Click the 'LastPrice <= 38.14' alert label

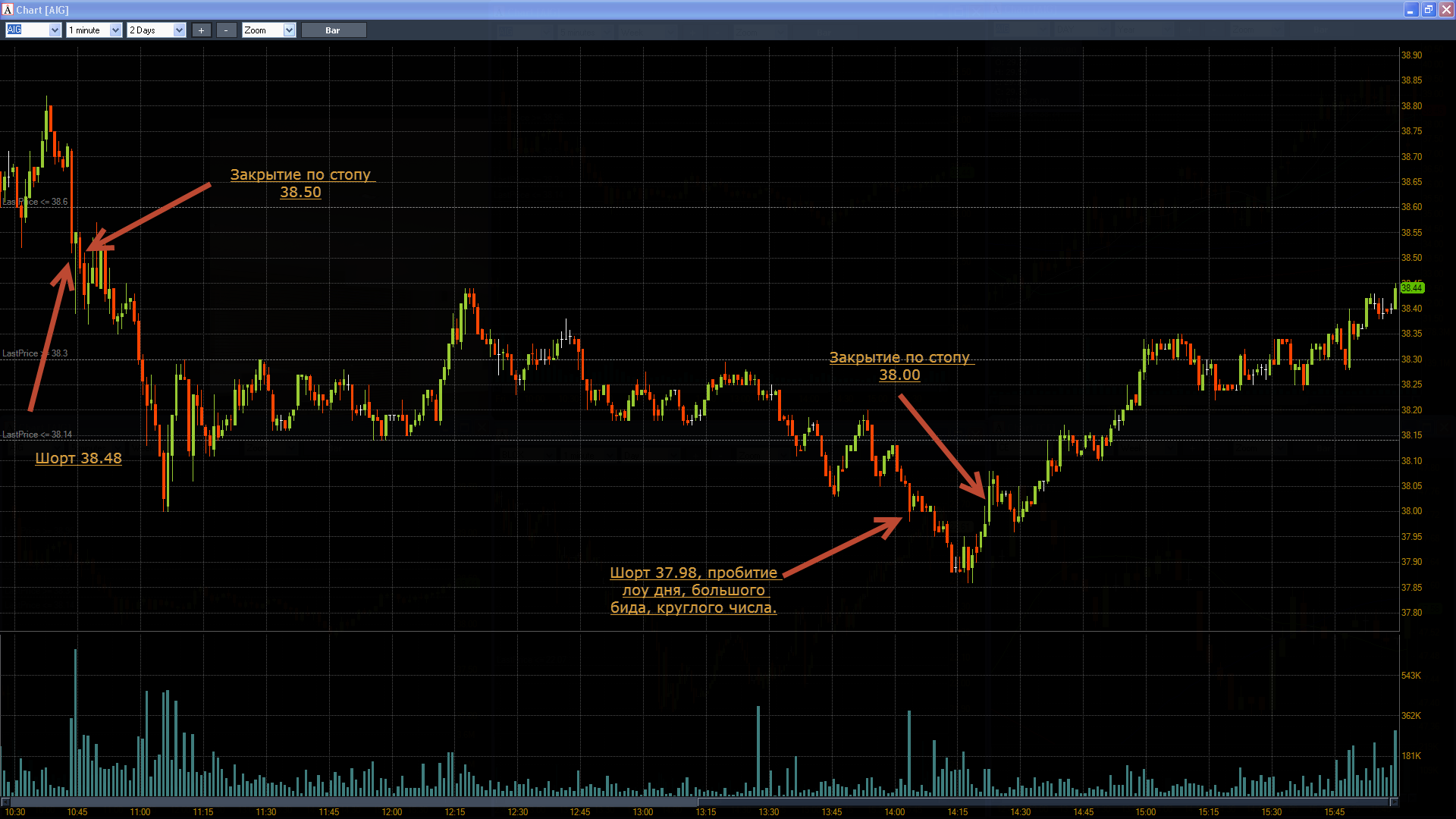click(x=37, y=435)
